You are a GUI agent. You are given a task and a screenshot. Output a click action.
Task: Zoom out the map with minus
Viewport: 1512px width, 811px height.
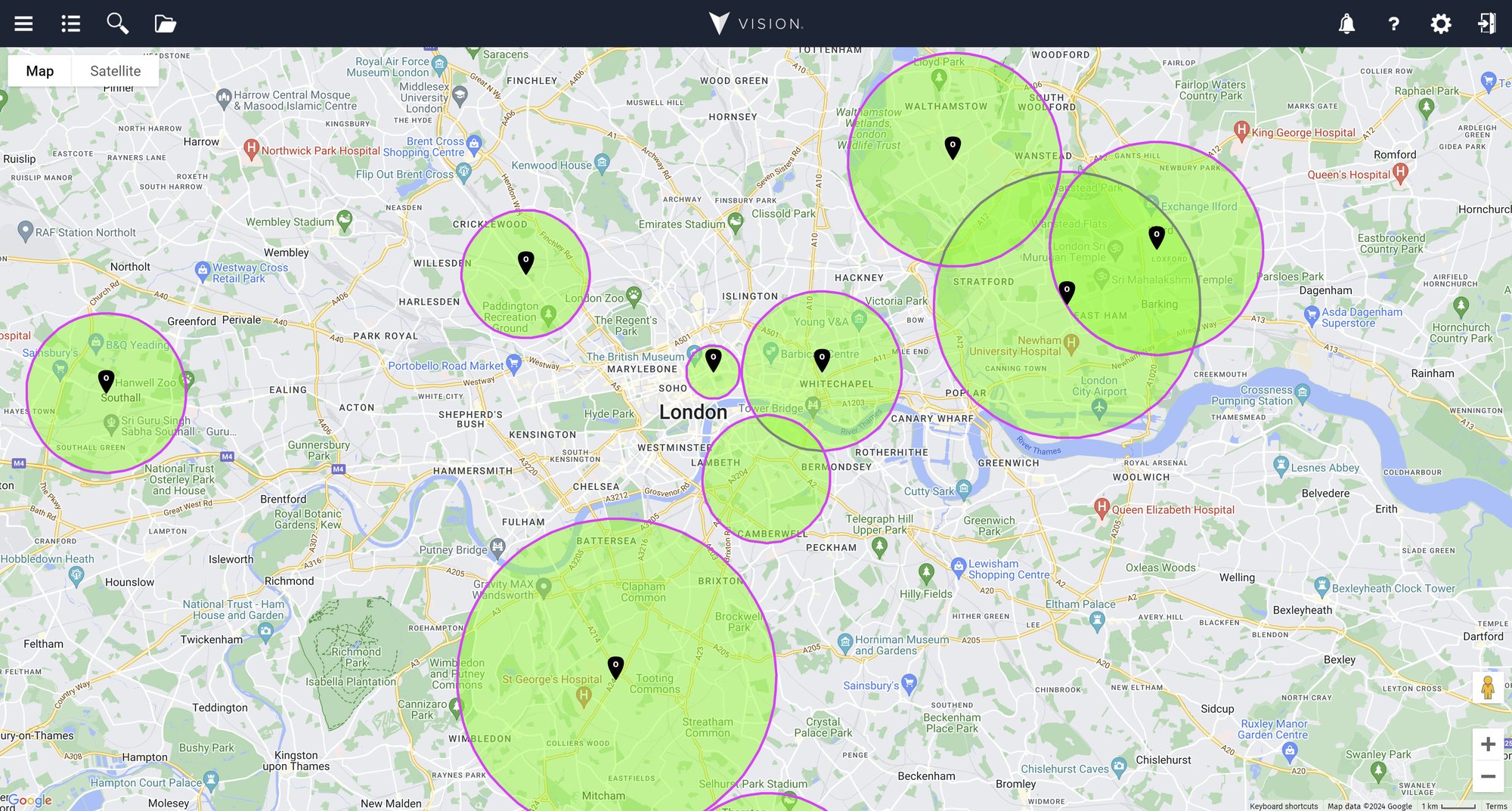(x=1488, y=776)
